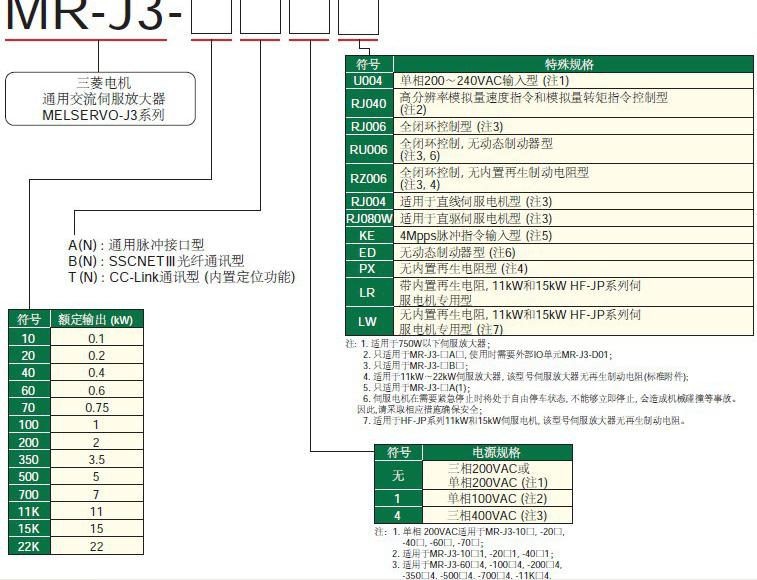Viewport: 757px width, 580px height.
Task: Click the MELSERVO-J3系列 label
Action: tap(103, 115)
